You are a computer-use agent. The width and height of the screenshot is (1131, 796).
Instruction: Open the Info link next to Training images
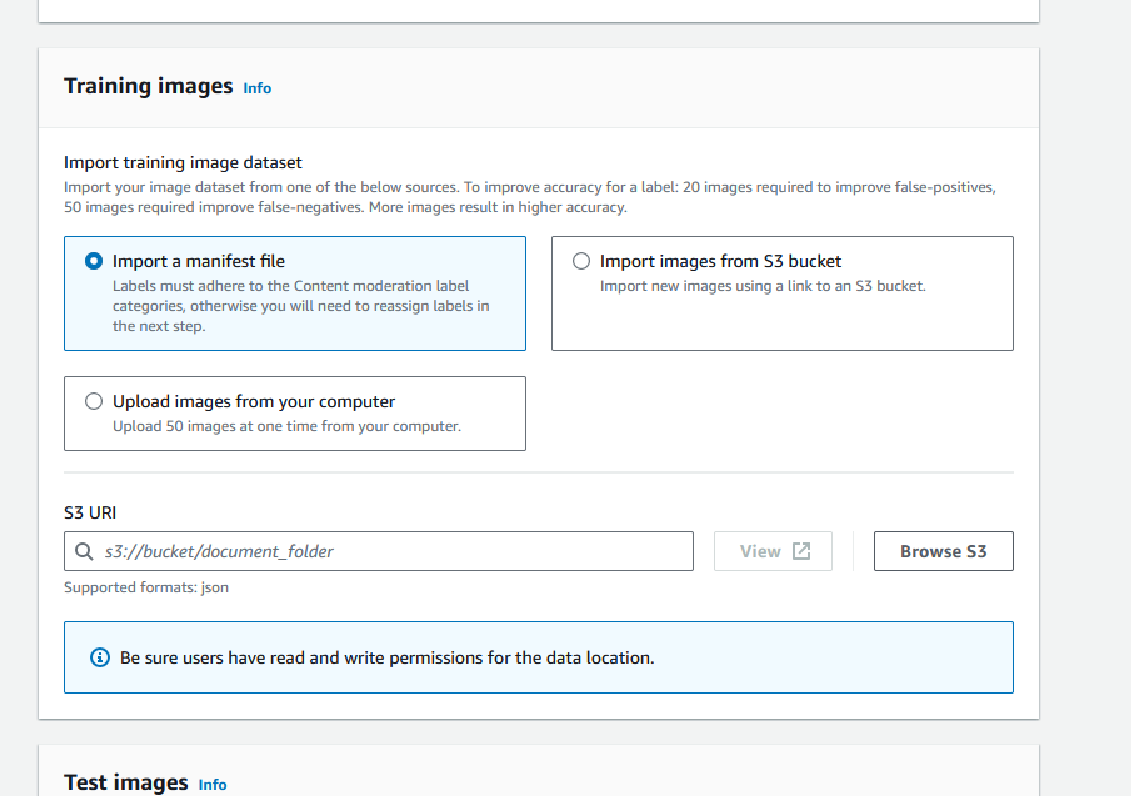pos(256,88)
